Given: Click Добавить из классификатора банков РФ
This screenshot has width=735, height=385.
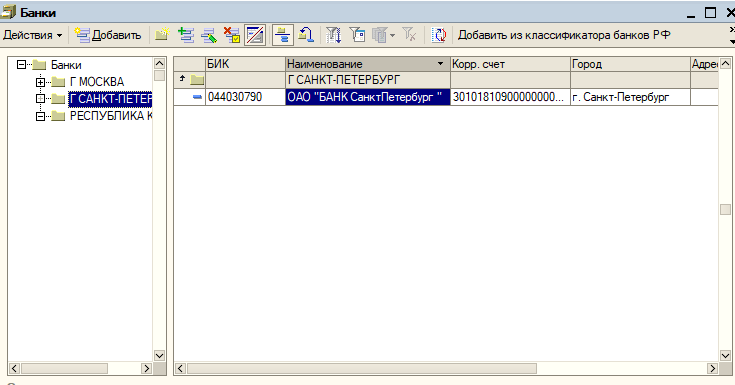Looking at the screenshot, I should pos(564,35).
